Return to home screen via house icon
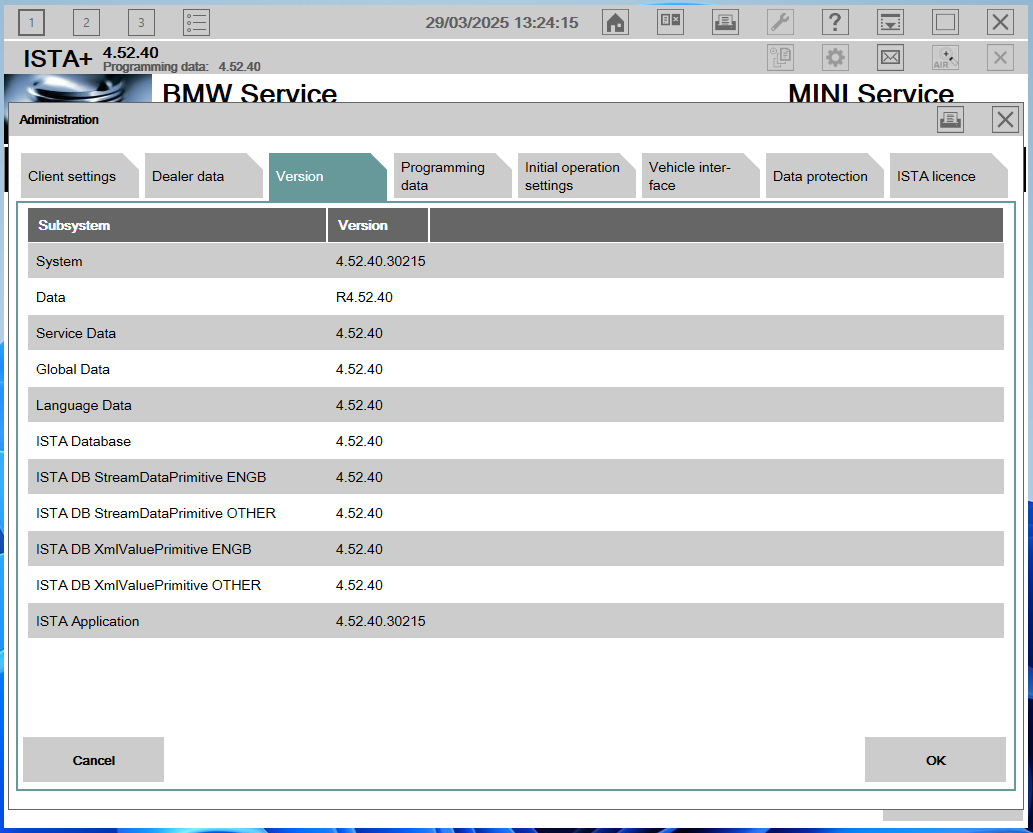 [615, 21]
